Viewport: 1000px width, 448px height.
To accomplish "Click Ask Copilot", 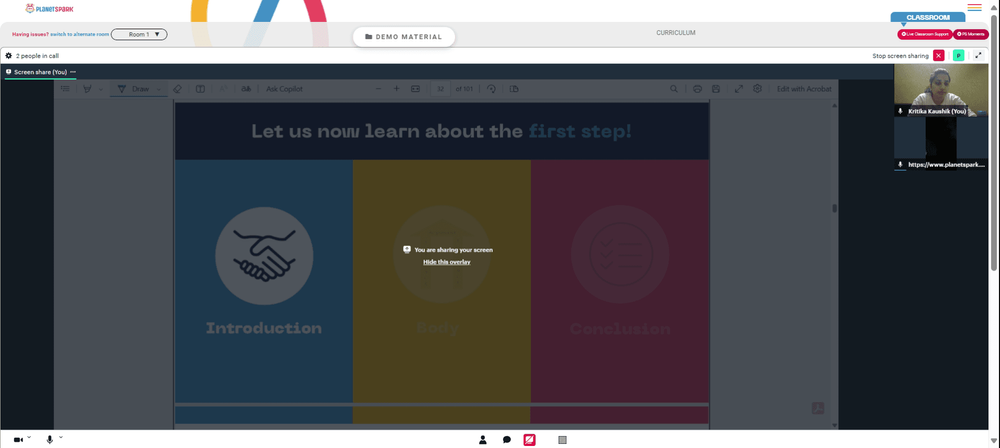I will pyautogui.click(x=284, y=89).
